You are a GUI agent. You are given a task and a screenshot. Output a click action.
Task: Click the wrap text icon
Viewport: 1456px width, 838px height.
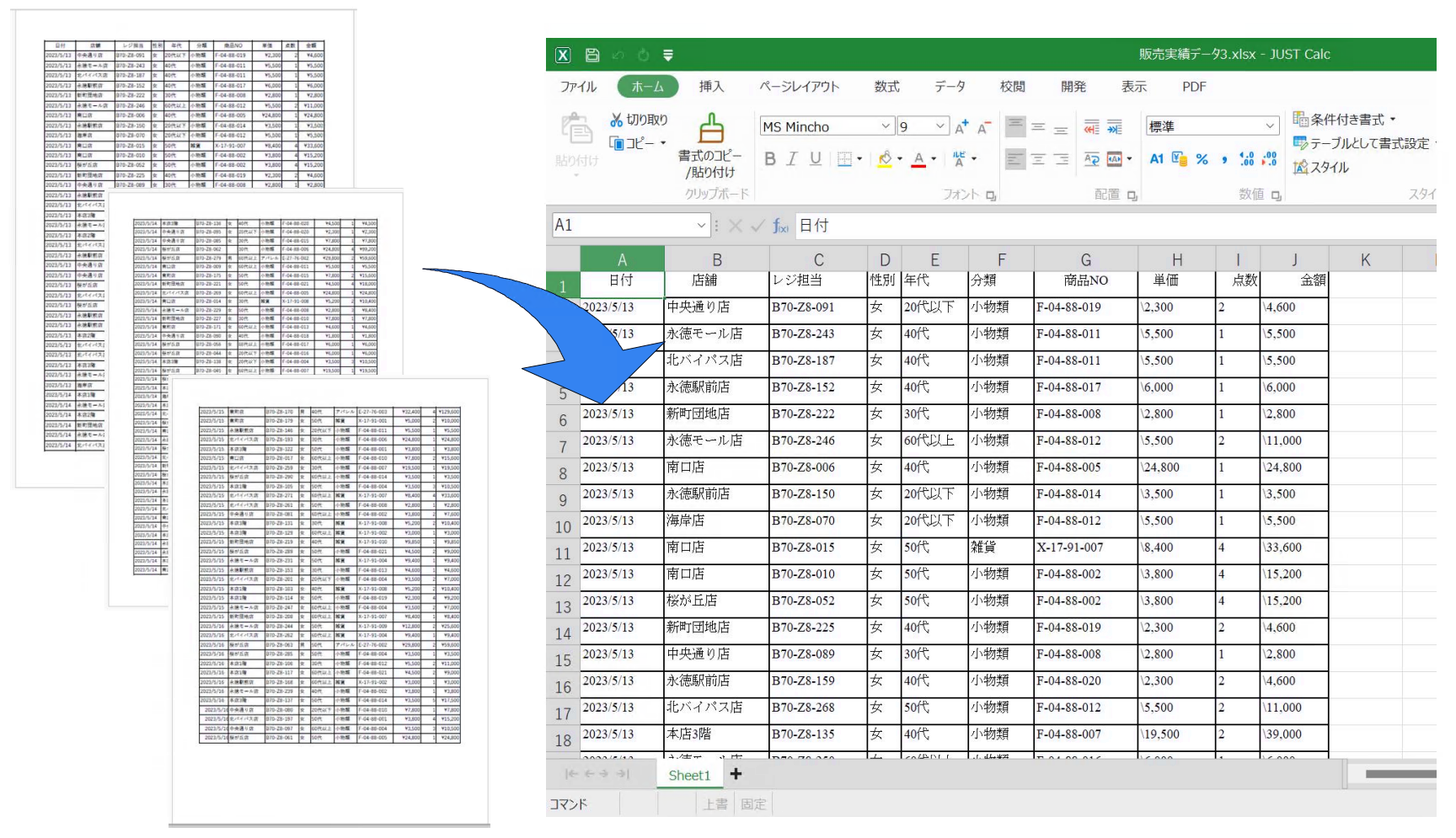(1092, 159)
